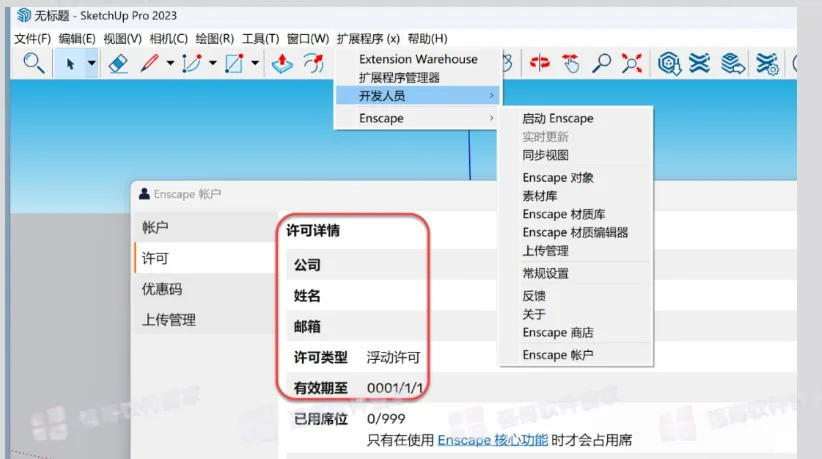The height and width of the screenshot is (459, 822).
Task: Open the Select tool dropdown arrow
Action: pyautogui.click(x=92, y=64)
